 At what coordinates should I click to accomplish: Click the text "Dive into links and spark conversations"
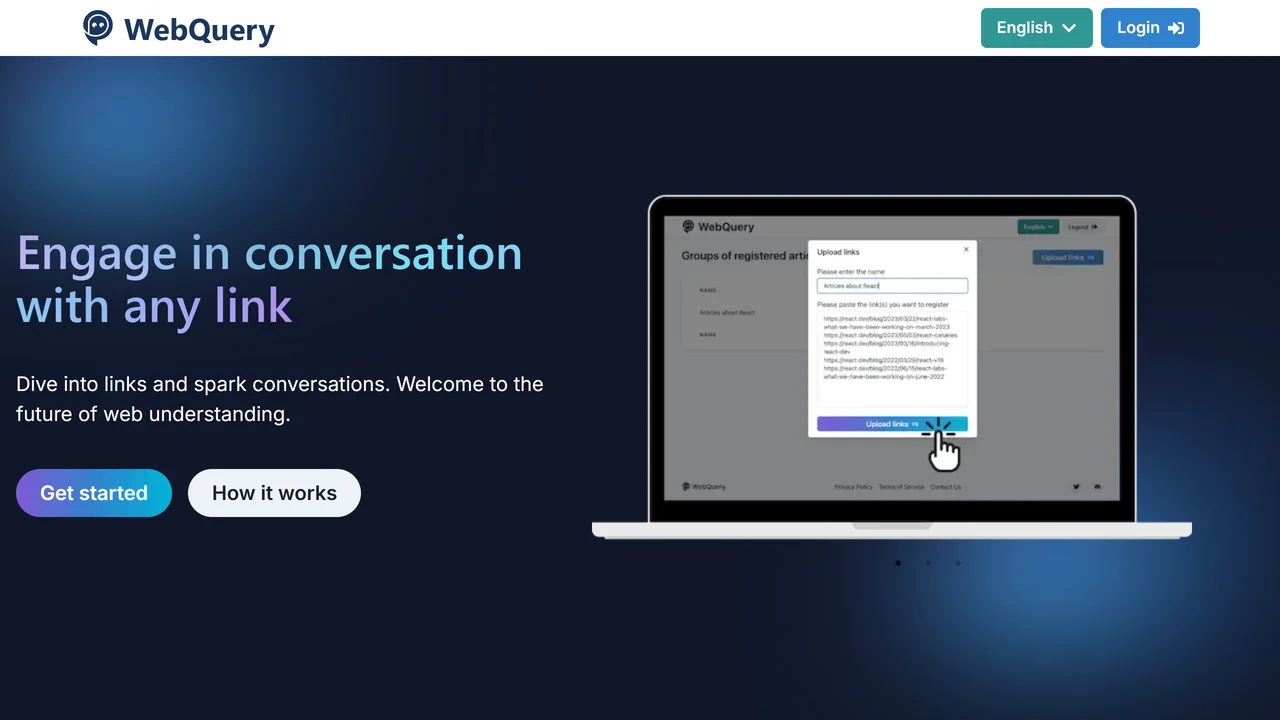pyautogui.click(x=203, y=384)
